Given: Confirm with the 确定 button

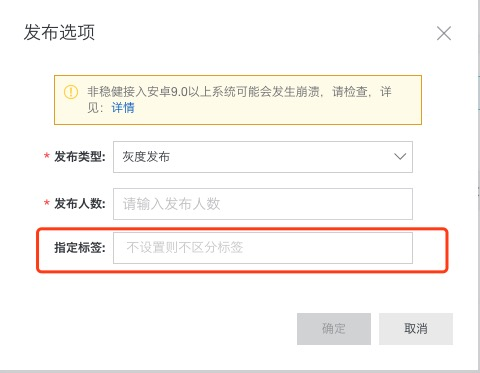Looking at the screenshot, I should coord(334,329).
